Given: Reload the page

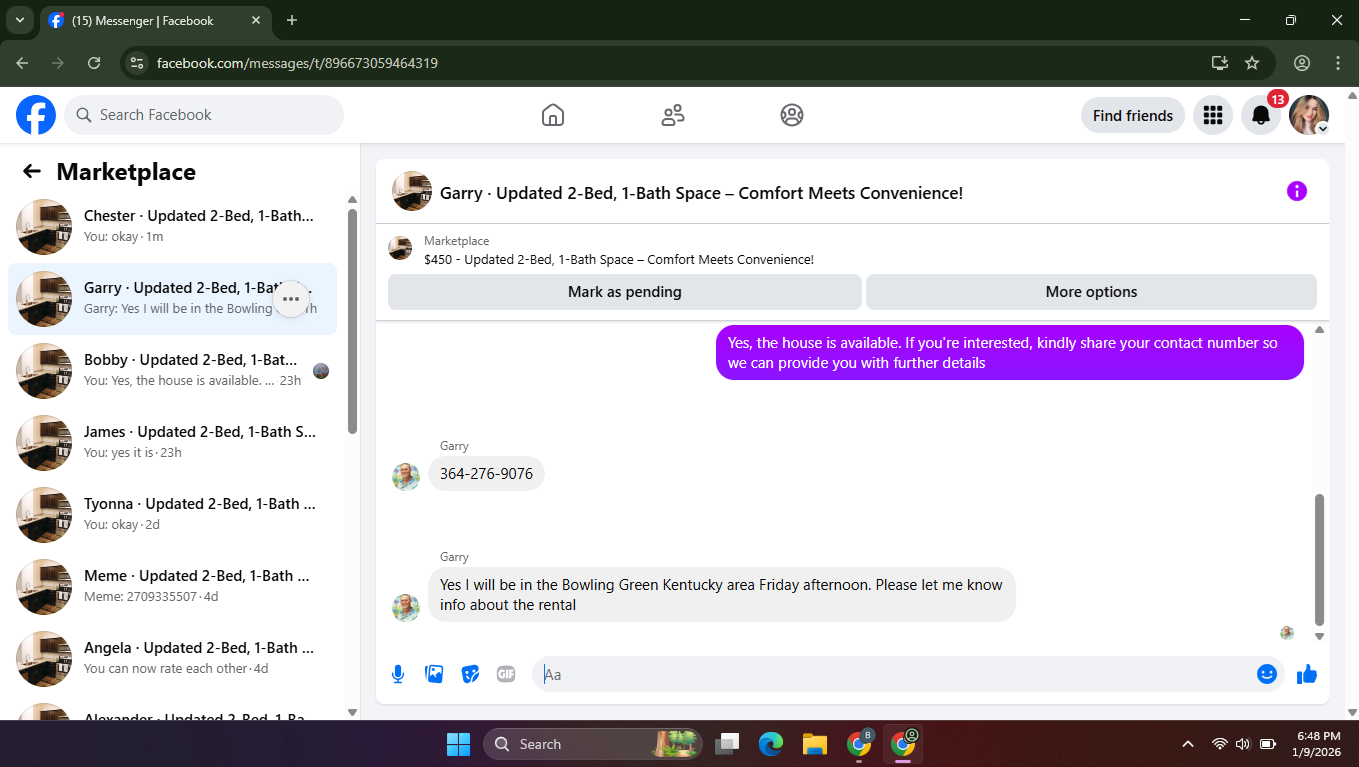Looking at the screenshot, I should tap(94, 63).
